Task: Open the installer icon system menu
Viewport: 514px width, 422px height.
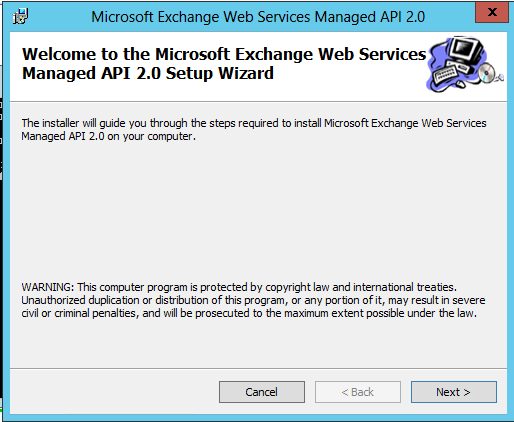Action: (x=20, y=16)
